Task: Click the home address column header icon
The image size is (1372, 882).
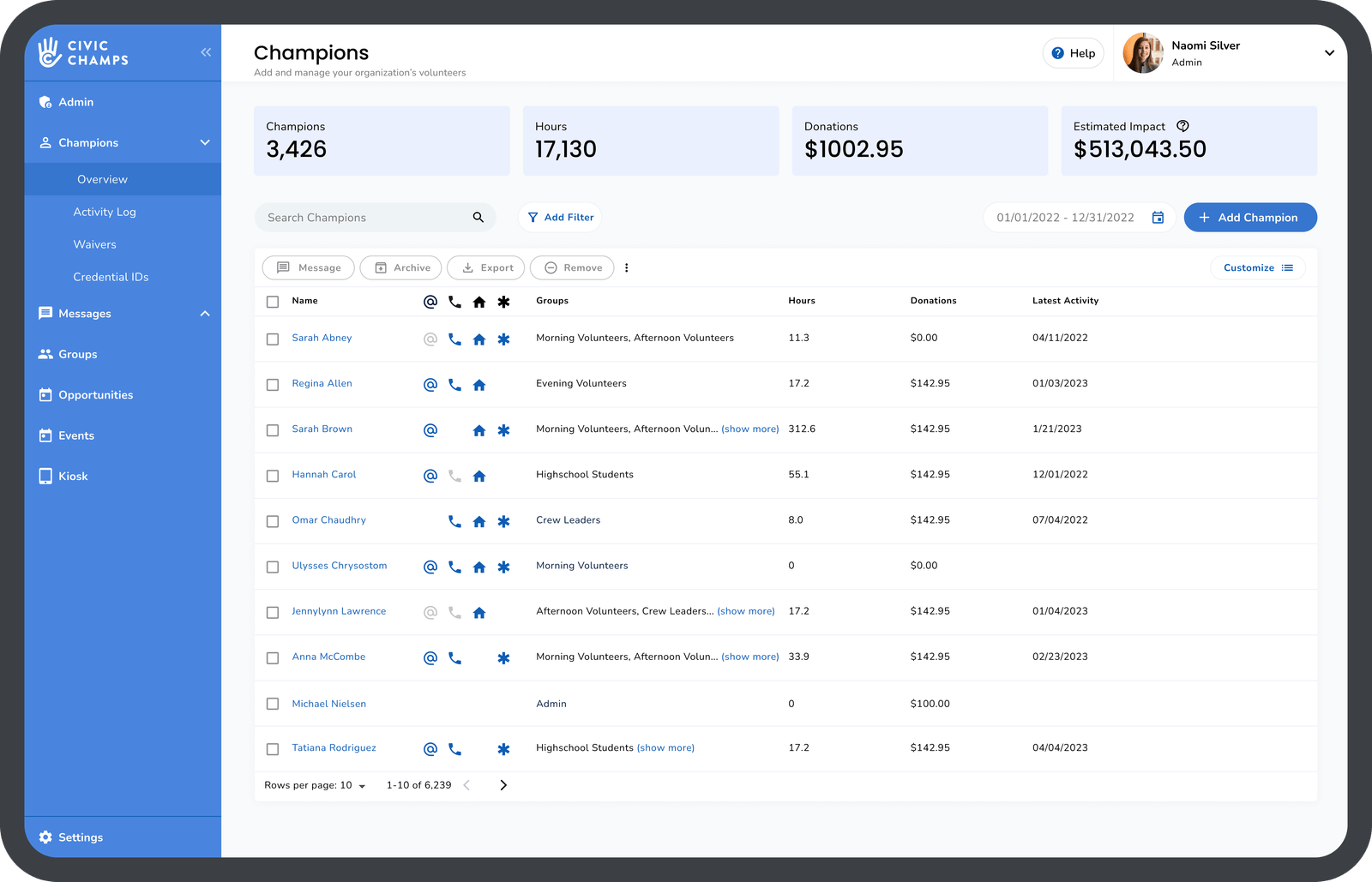Action: [x=479, y=302]
